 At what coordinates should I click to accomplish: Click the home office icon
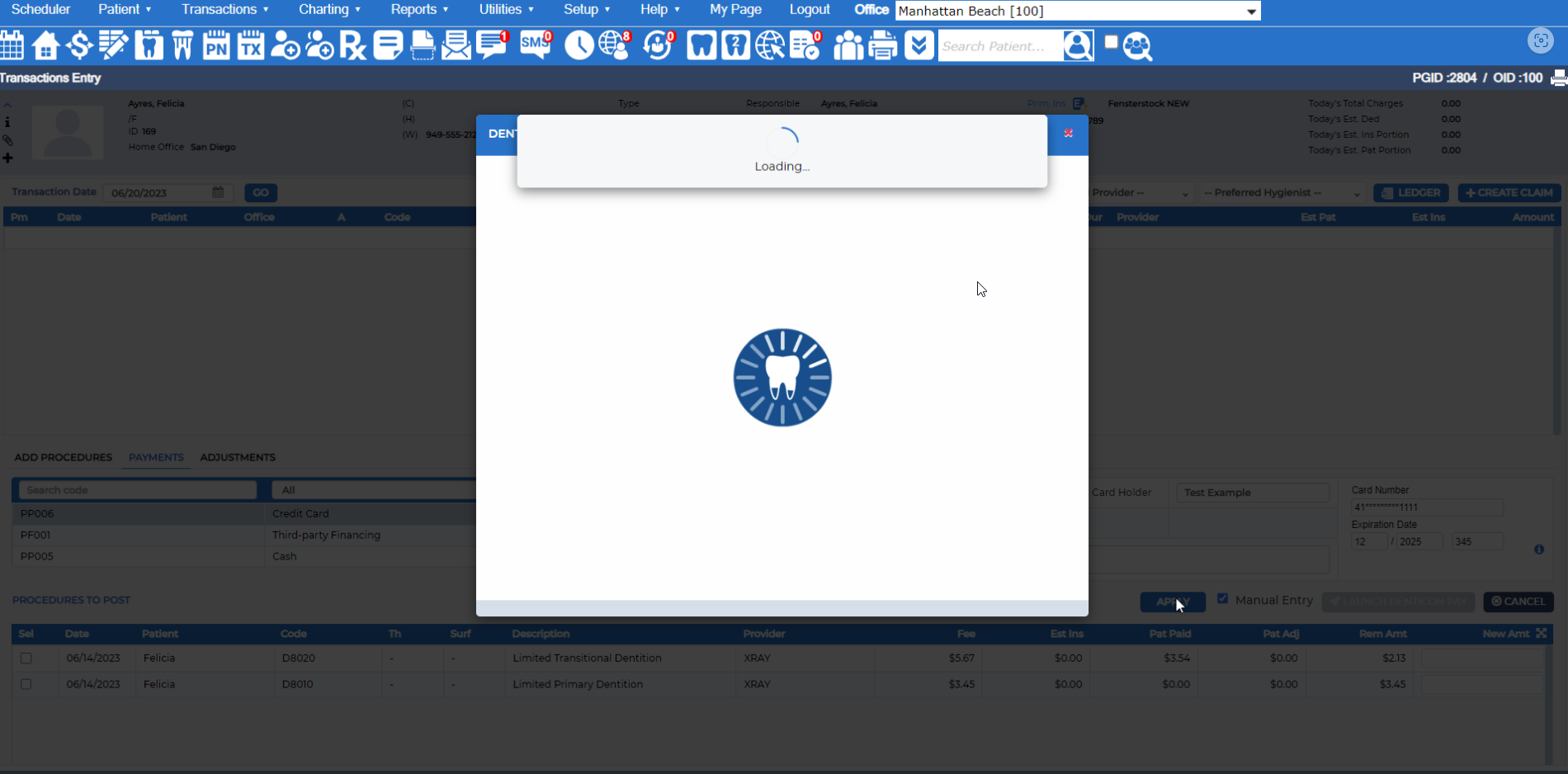pos(46,45)
